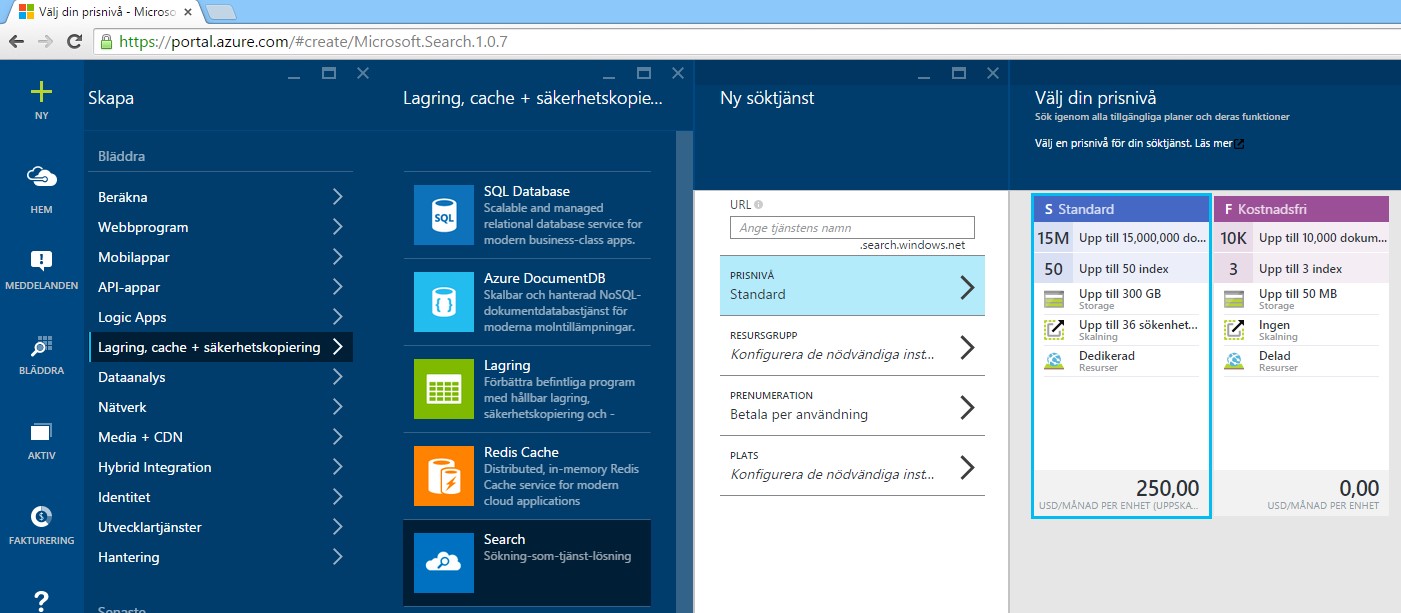Select the Azure DocumentDB tile icon

(443, 302)
